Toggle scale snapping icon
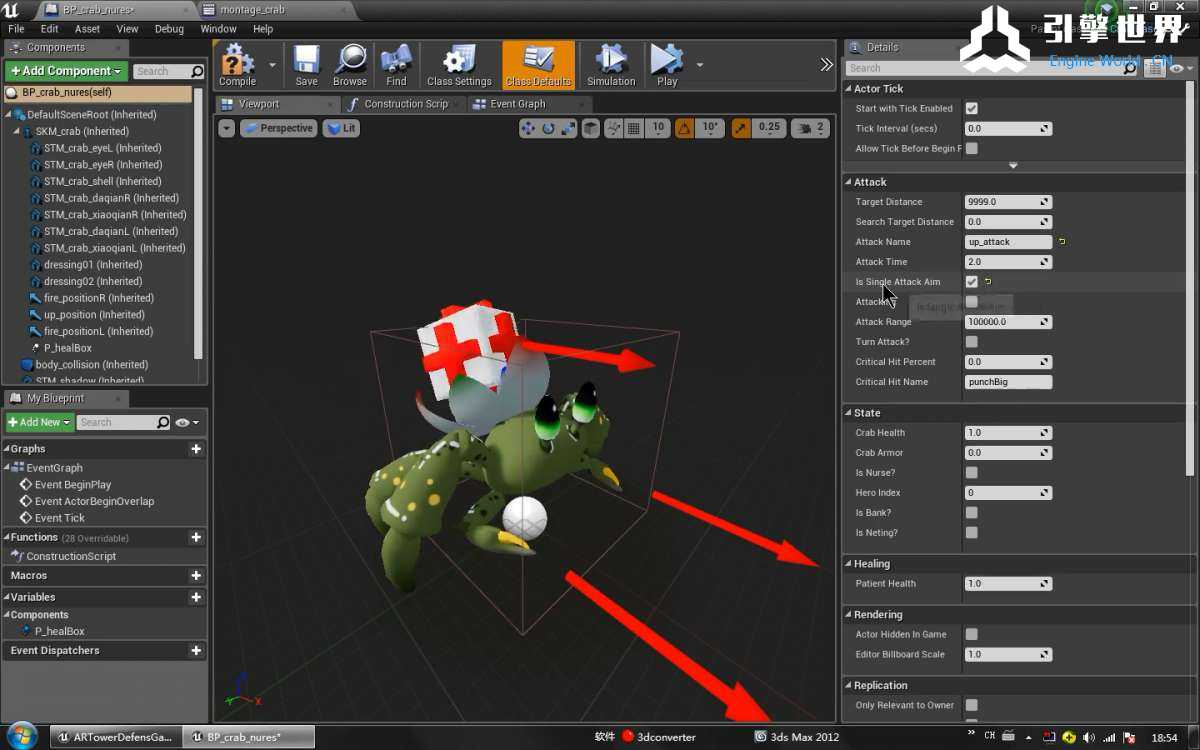Screen dimensions: 1200x750 (x=741, y=128)
